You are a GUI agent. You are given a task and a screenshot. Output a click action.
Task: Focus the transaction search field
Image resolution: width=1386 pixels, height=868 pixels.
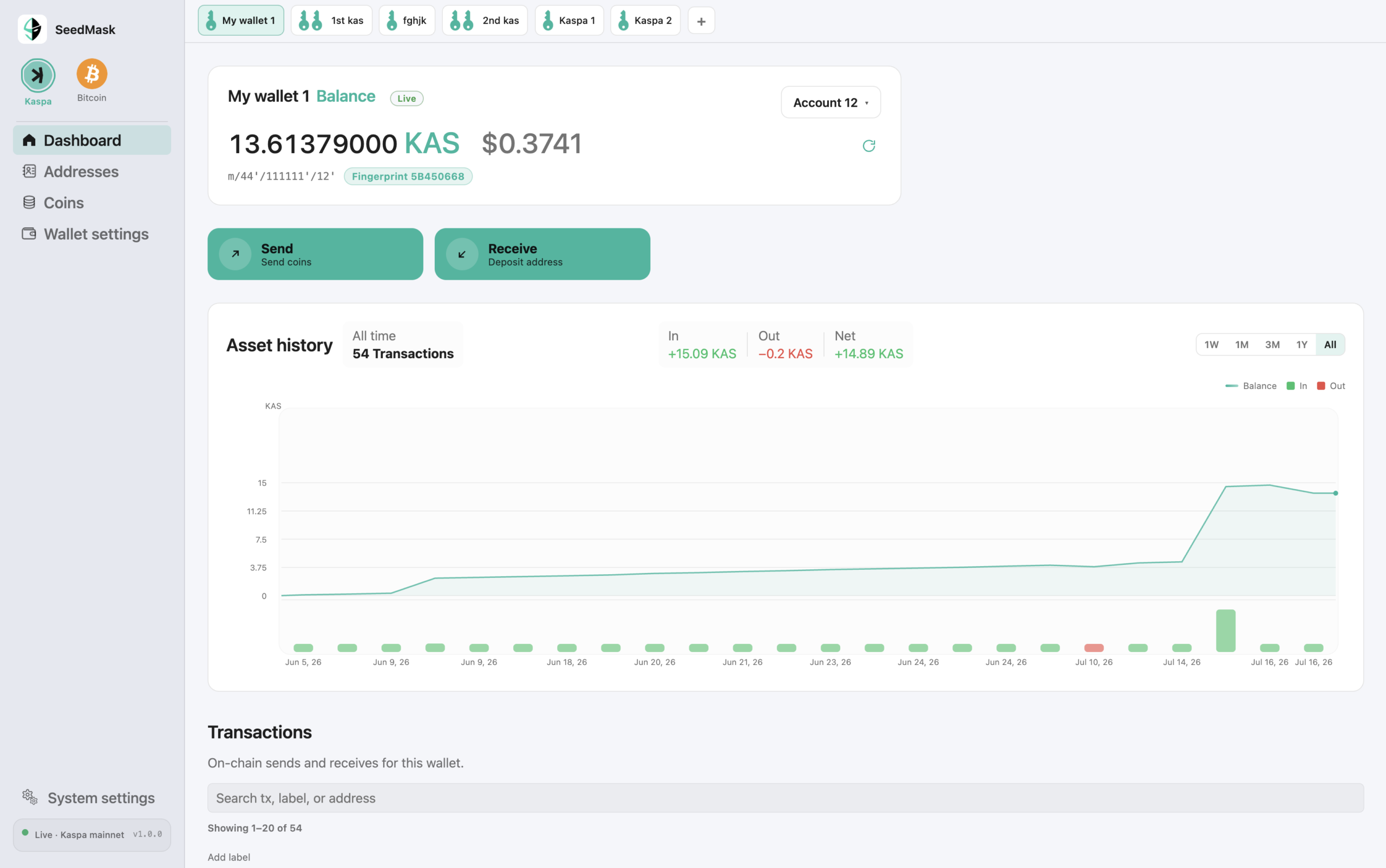(x=785, y=798)
